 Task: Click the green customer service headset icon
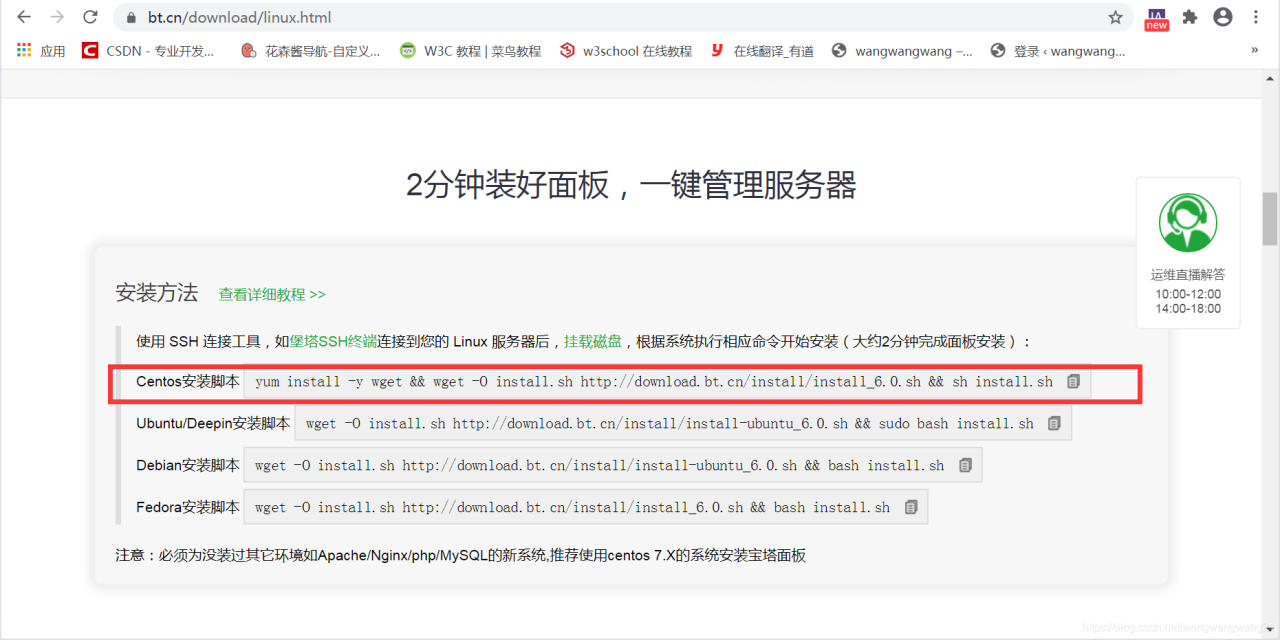coord(1188,222)
